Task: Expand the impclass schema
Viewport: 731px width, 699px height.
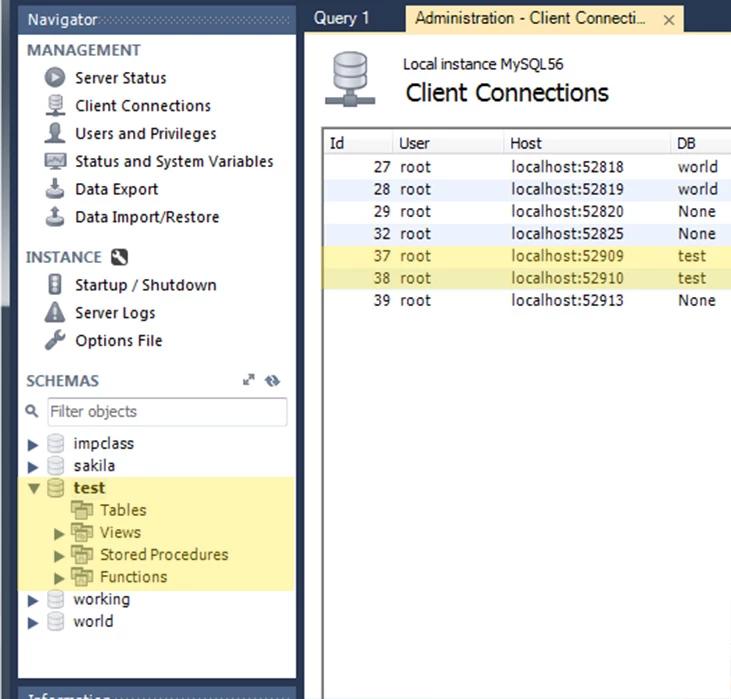Action: (33, 444)
